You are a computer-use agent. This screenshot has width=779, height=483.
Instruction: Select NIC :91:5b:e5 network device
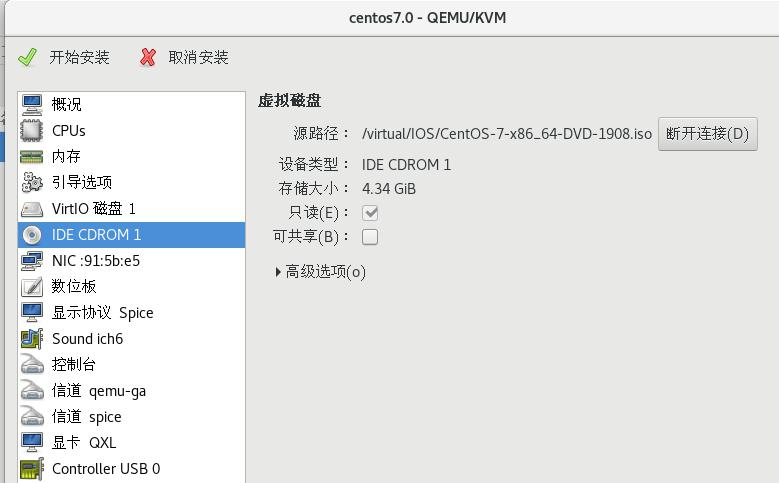(x=96, y=260)
